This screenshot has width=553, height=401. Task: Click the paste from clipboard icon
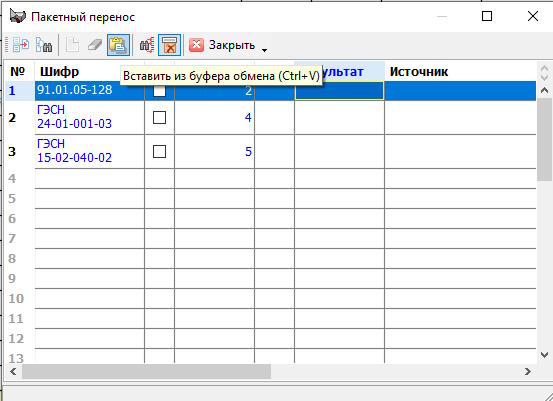(x=118, y=45)
